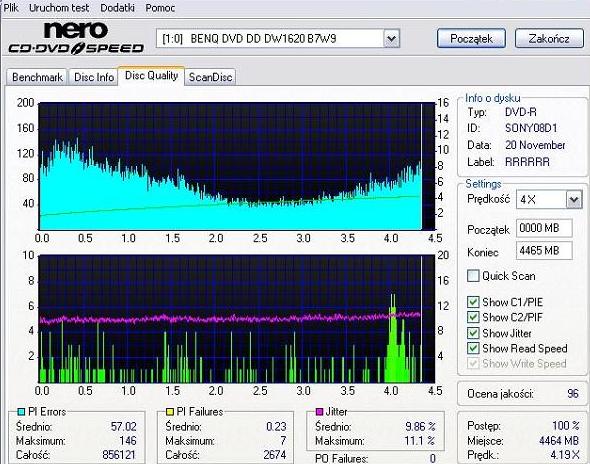This screenshot has width=590, height=464.
Task: Click the Koniec 4465 MB input field
Action: (544, 251)
